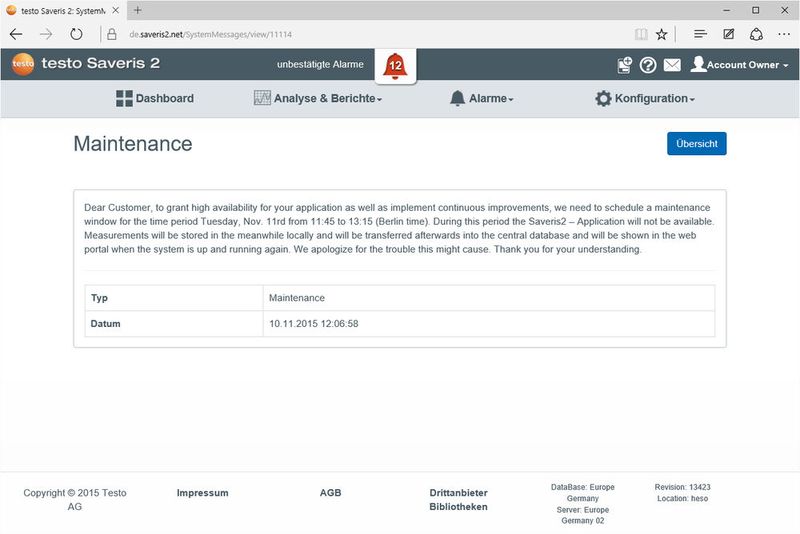Image resolution: width=800 pixels, height=534 pixels.
Task: Click the padlock security icon
Action: pos(112,34)
